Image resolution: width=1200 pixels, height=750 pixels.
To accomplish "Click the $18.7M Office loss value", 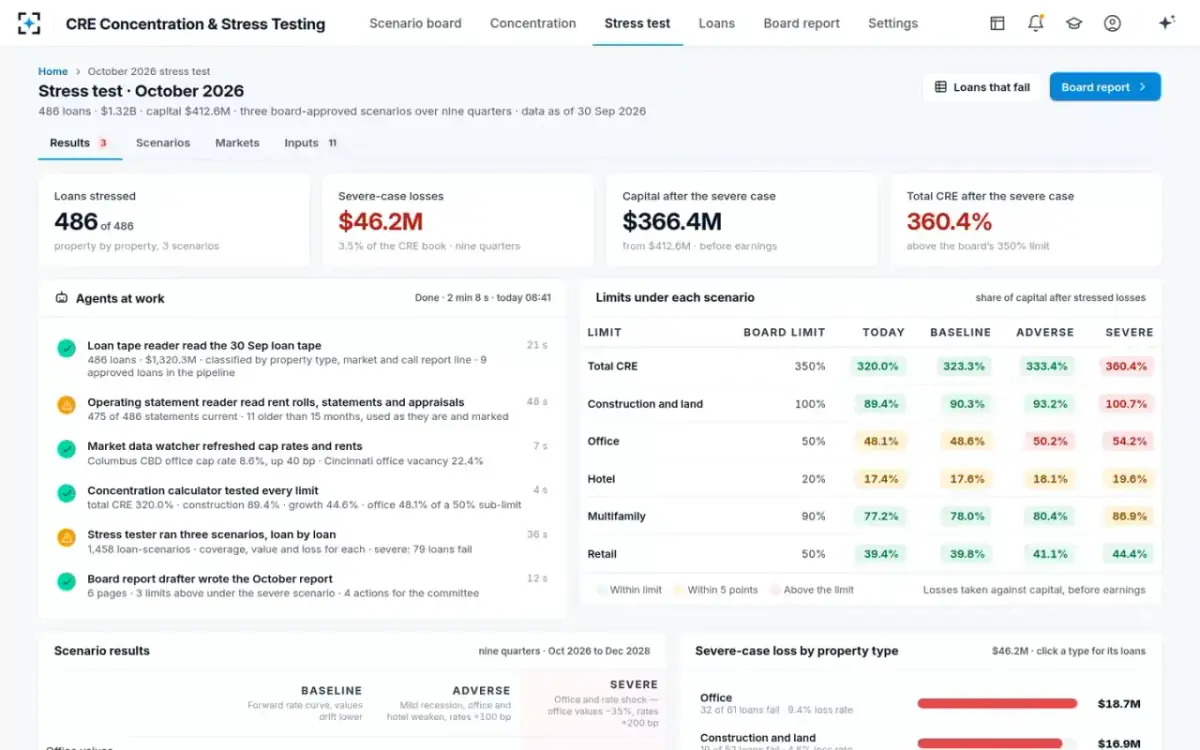I will (1119, 704).
